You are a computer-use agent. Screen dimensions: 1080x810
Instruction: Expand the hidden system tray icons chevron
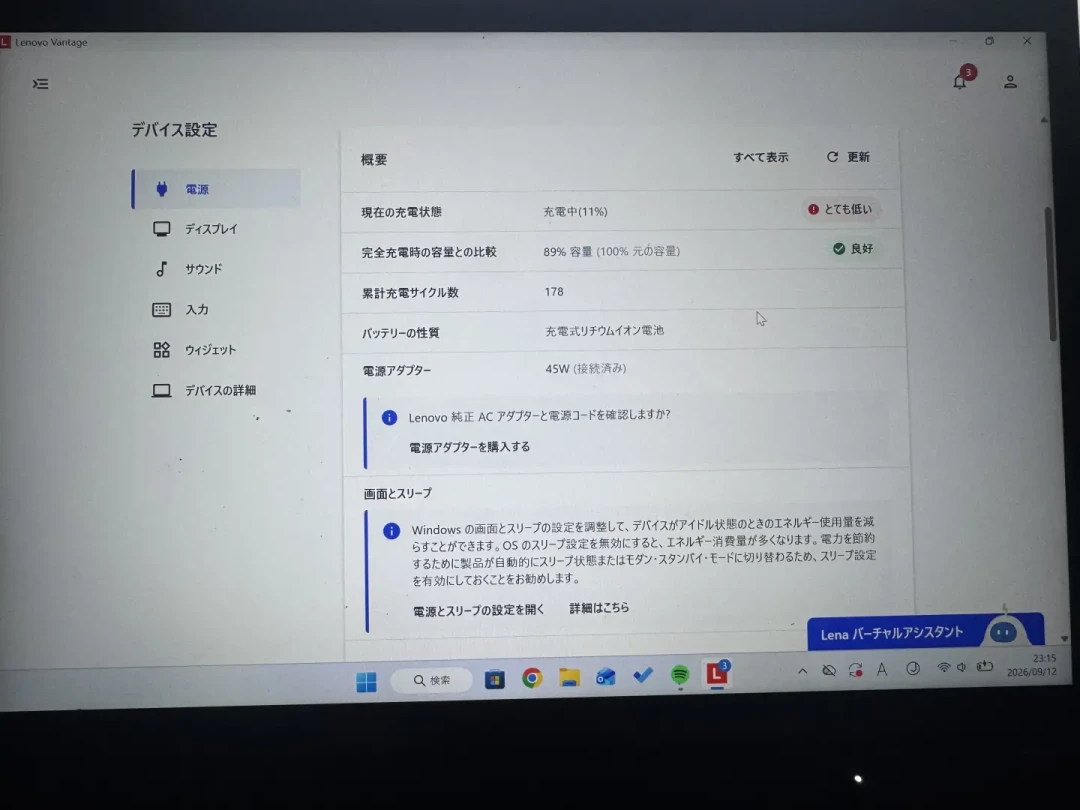[802, 671]
